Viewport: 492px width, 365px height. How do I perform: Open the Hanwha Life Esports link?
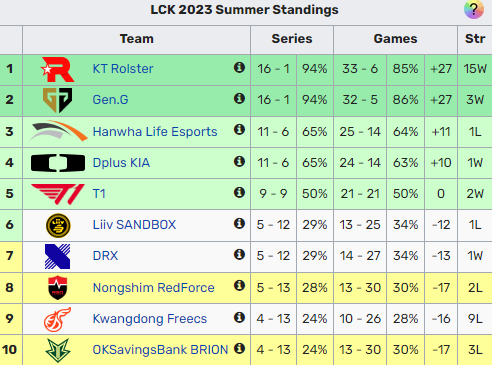coord(155,132)
